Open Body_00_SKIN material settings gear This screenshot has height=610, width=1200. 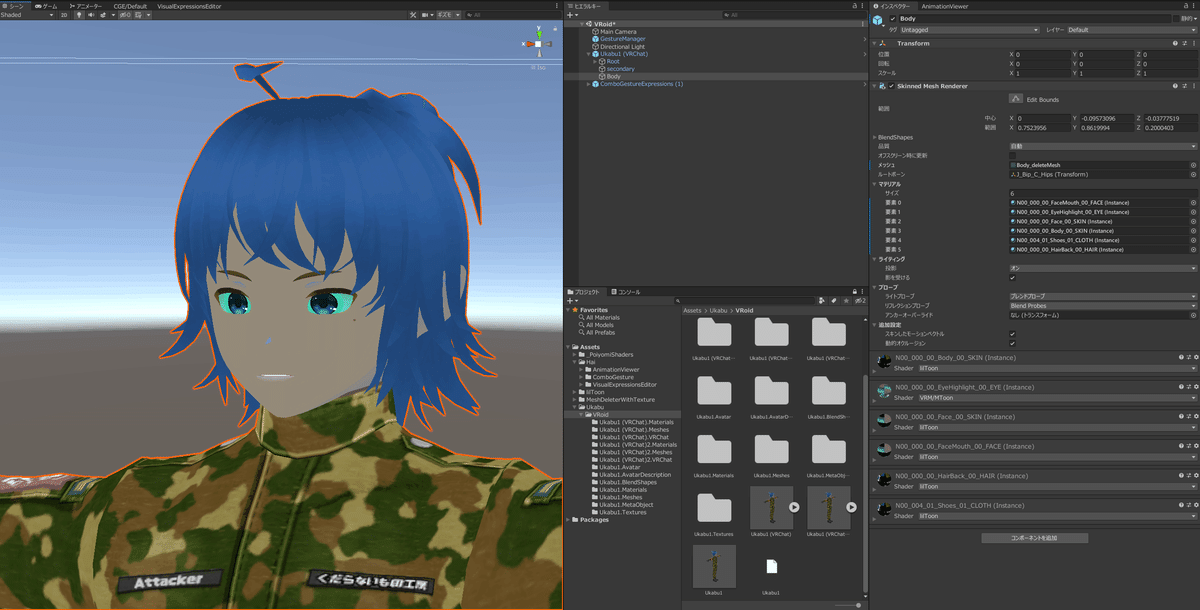[x=1194, y=357]
